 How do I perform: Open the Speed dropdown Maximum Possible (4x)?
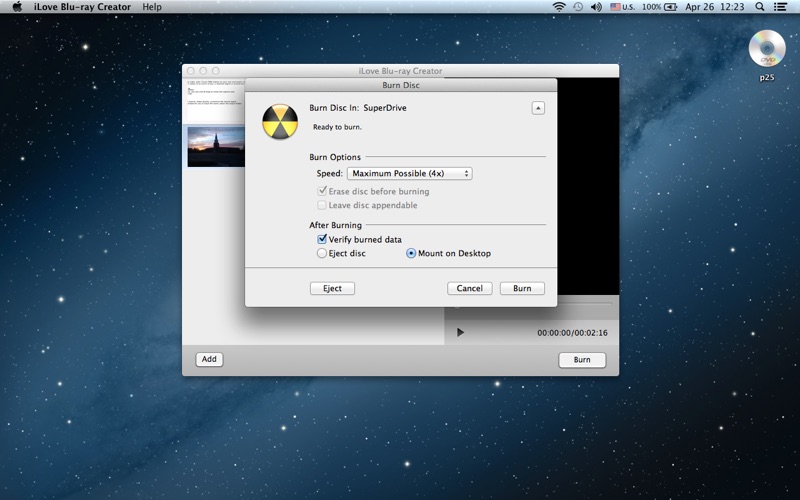[x=409, y=173]
